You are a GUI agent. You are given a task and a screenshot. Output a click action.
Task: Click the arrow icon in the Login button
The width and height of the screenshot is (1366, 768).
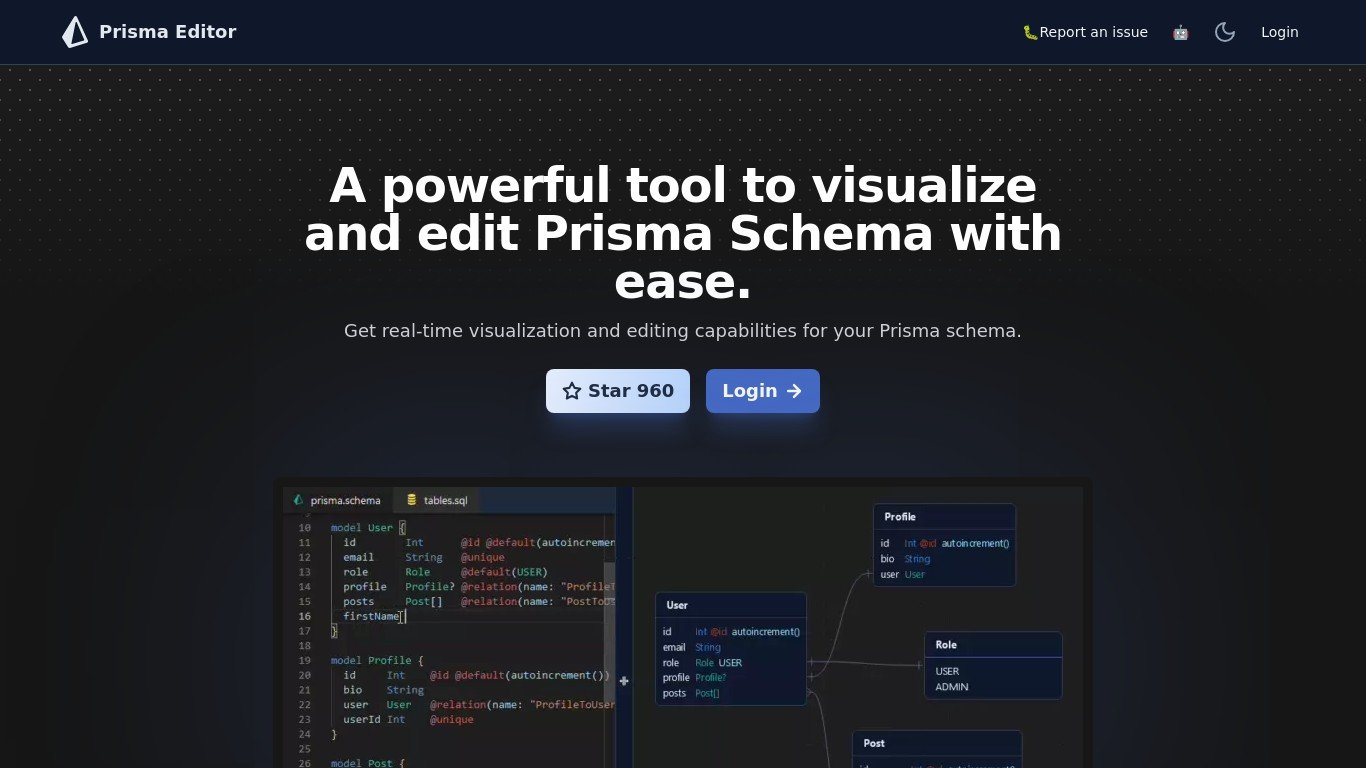[794, 391]
